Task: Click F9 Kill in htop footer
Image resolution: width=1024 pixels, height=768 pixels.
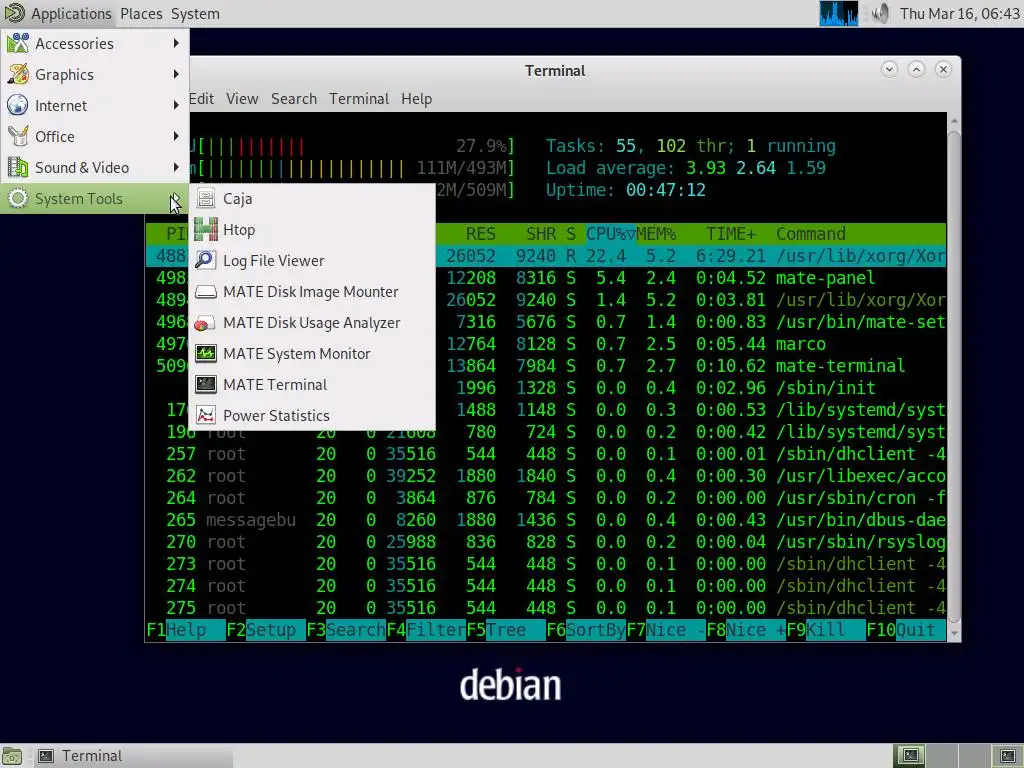Action: [825, 630]
